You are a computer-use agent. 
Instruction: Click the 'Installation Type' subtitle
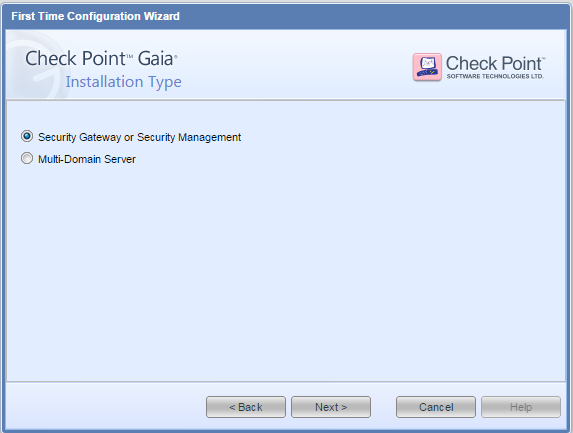point(124,82)
